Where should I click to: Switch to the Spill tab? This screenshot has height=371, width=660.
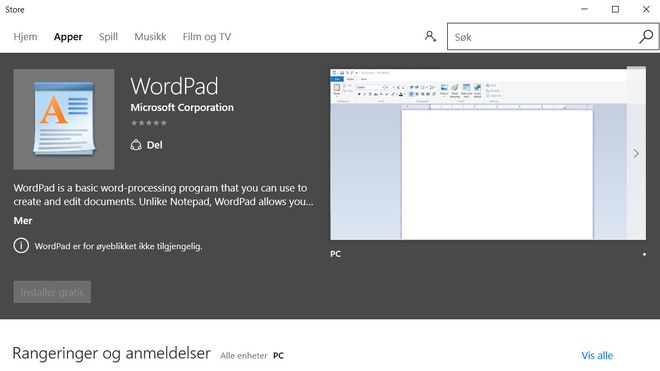click(108, 37)
